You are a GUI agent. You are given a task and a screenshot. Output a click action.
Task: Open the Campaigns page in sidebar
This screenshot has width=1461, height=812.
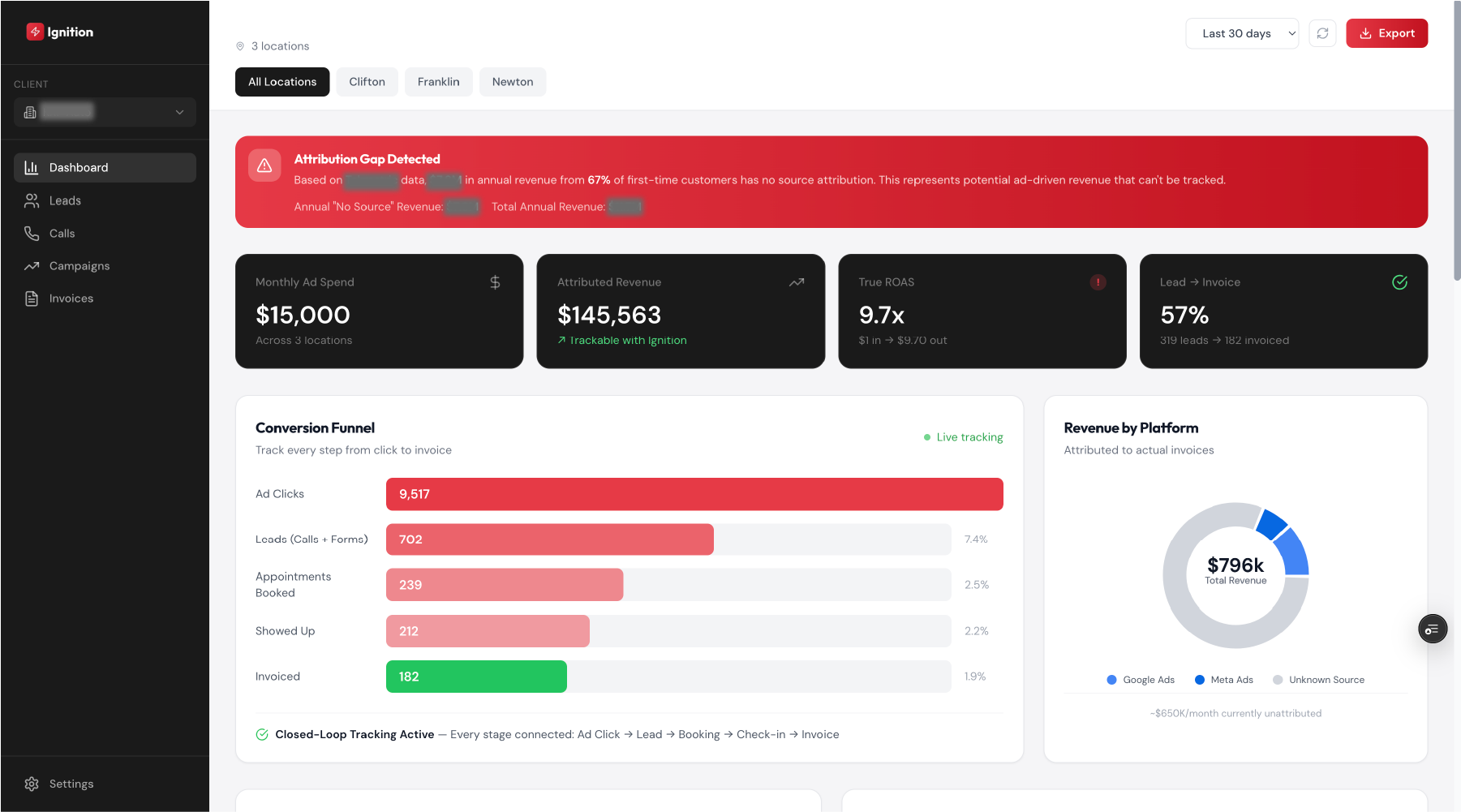79,266
